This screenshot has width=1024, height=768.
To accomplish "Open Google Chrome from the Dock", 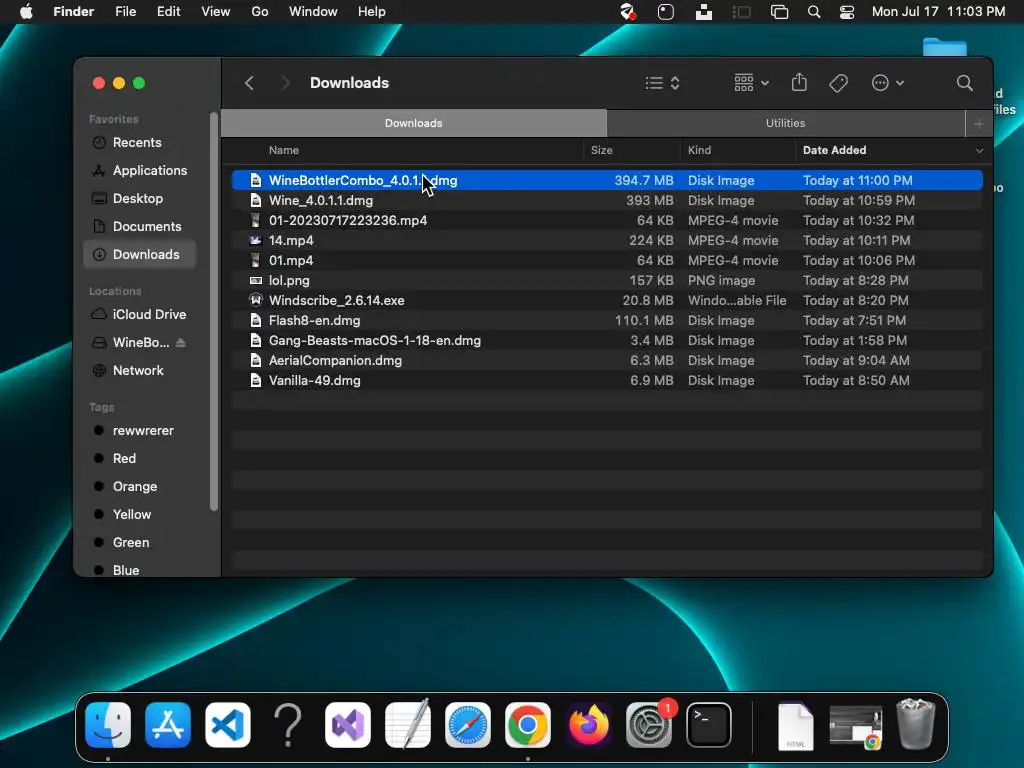I will click(x=528, y=725).
